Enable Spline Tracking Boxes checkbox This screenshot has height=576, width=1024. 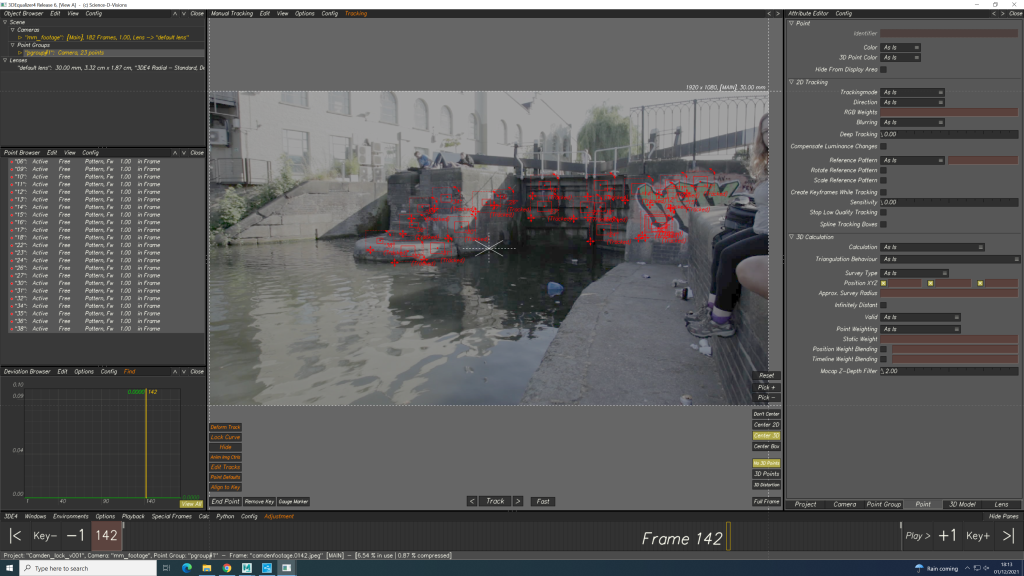pyautogui.click(x=883, y=224)
